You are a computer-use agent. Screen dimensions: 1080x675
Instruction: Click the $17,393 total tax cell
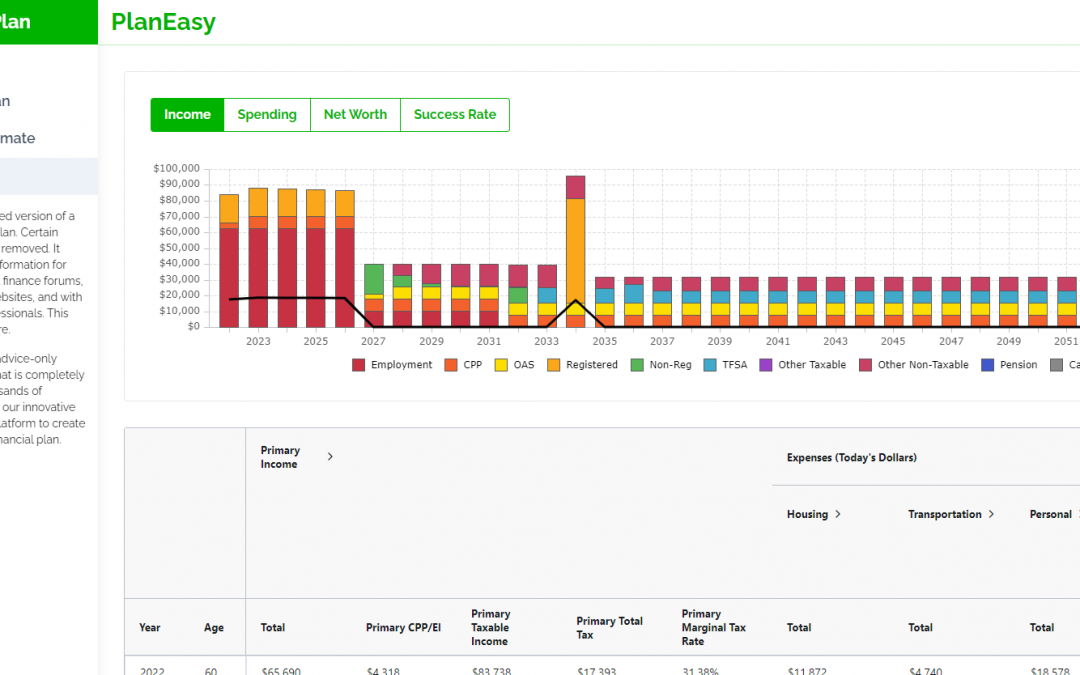[596, 671]
